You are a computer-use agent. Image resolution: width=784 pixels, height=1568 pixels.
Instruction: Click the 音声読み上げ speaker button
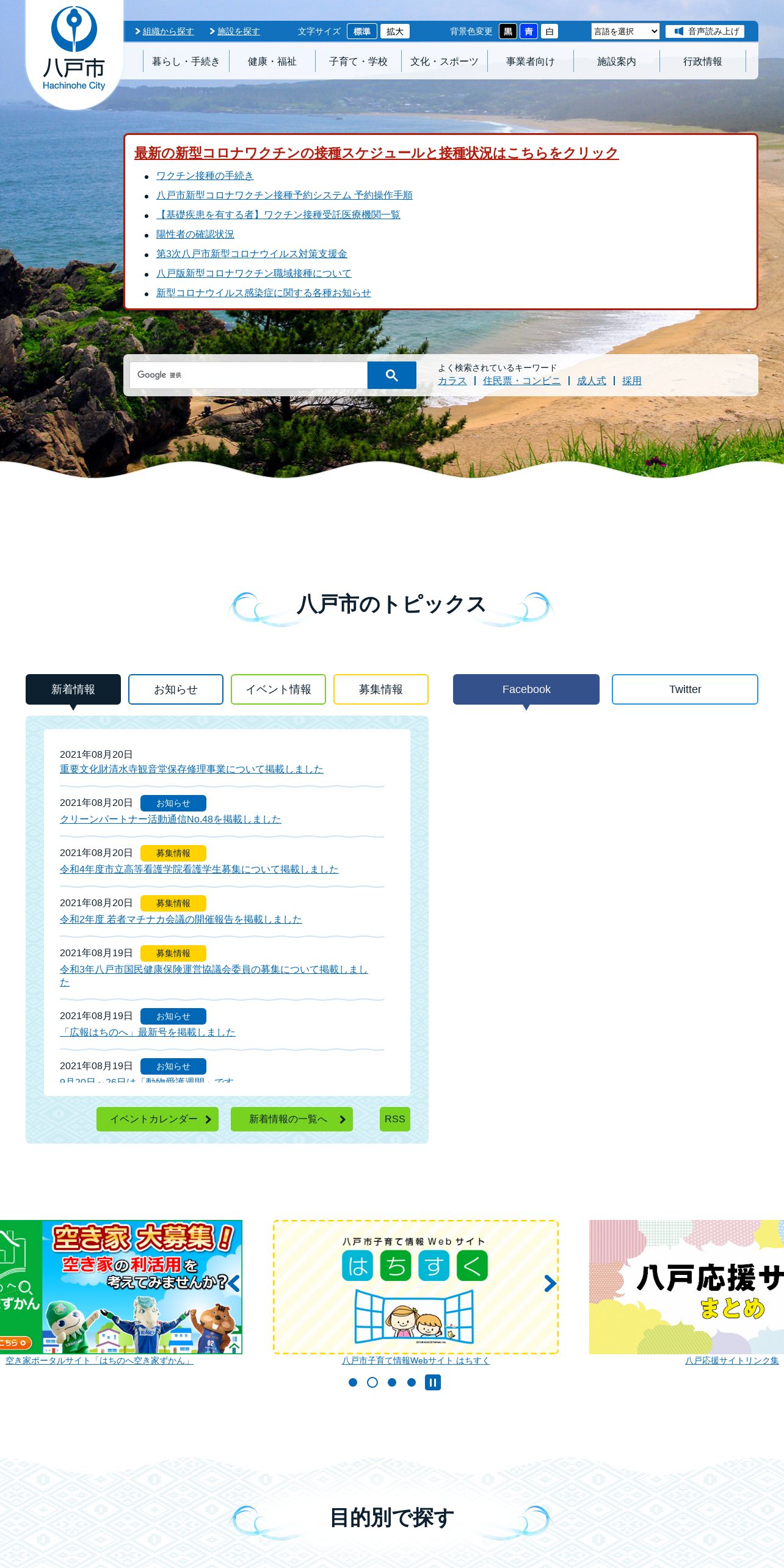[705, 31]
